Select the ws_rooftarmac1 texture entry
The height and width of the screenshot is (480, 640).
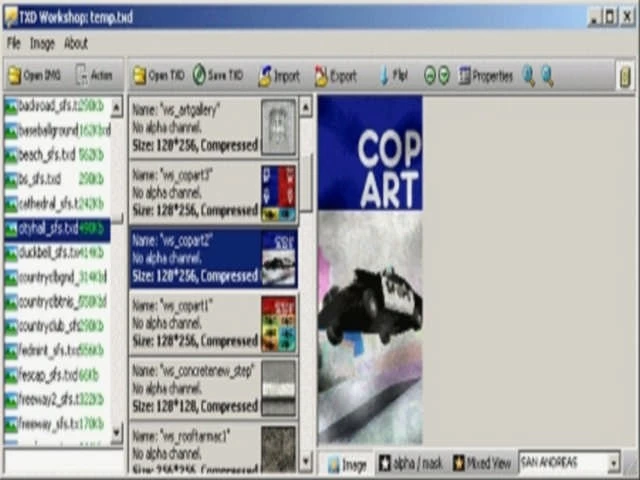[213, 449]
